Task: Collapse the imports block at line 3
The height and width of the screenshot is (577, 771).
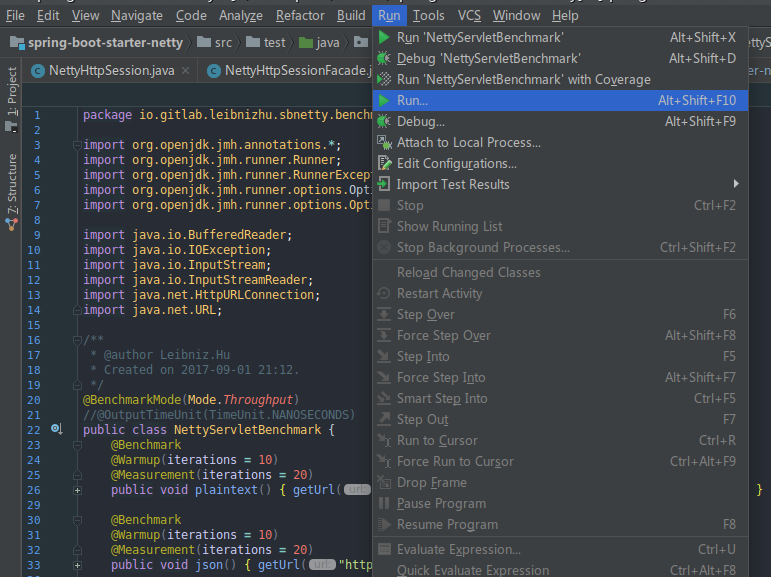Action: point(77,145)
